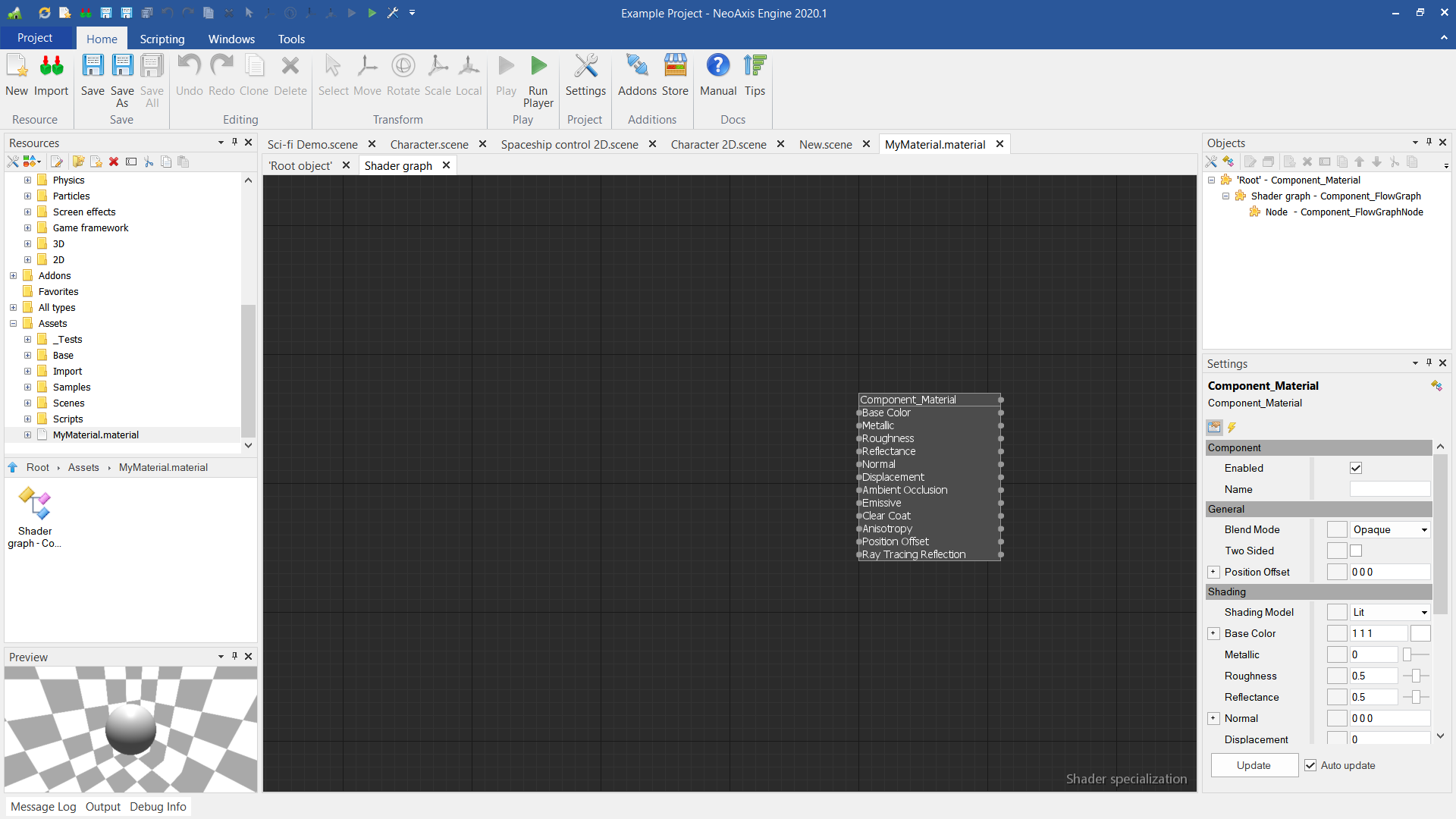Open the Blend Mode dropdown
This screenshot has width=1456, height=819.
pyautogui.click(x=1389, y=529)
